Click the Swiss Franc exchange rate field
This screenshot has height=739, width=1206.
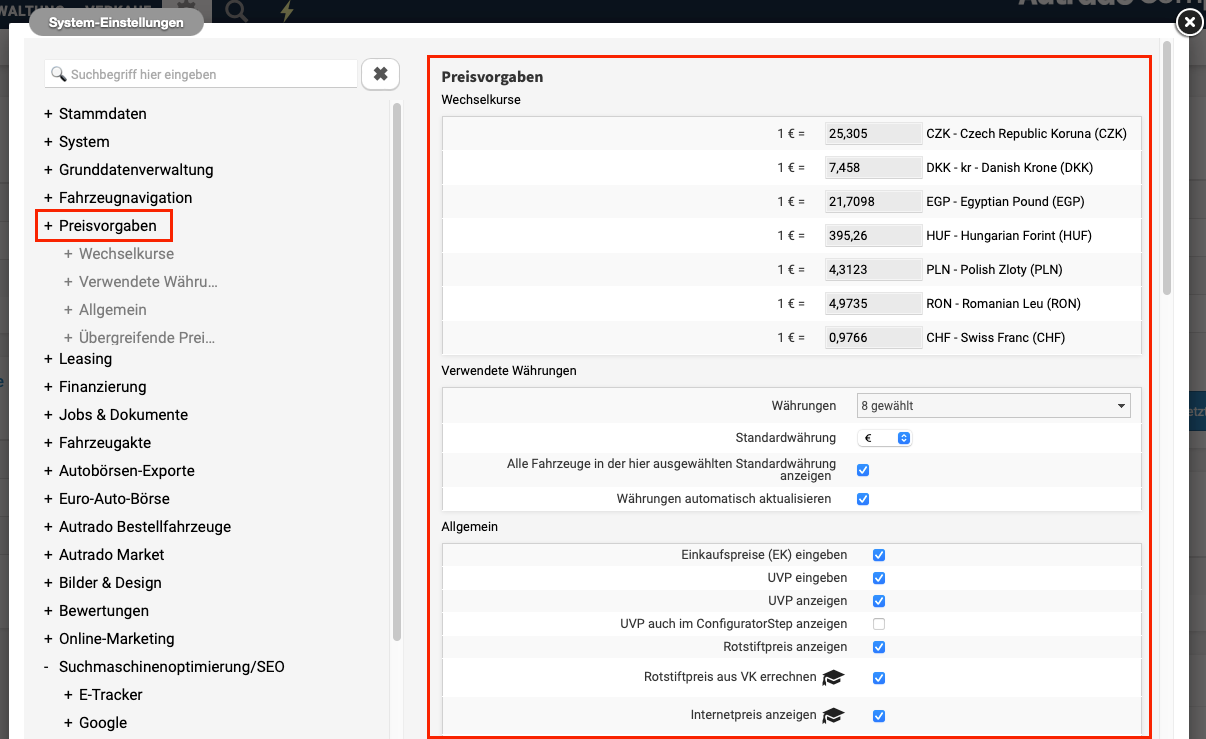(x=873, y=338)
